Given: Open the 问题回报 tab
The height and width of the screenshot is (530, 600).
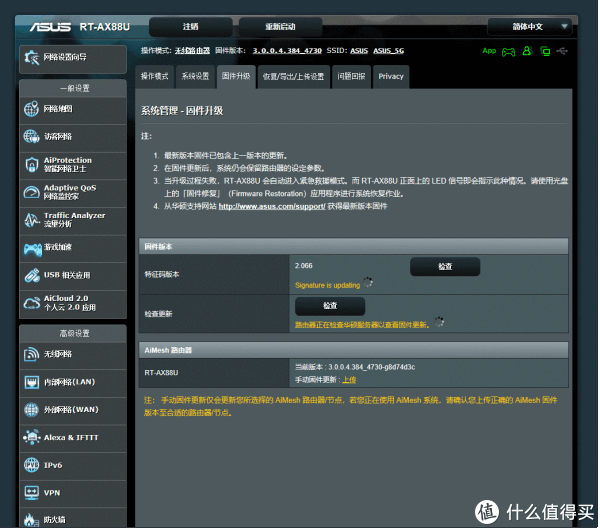Looking at the screenshot, I should coord(352,77).
